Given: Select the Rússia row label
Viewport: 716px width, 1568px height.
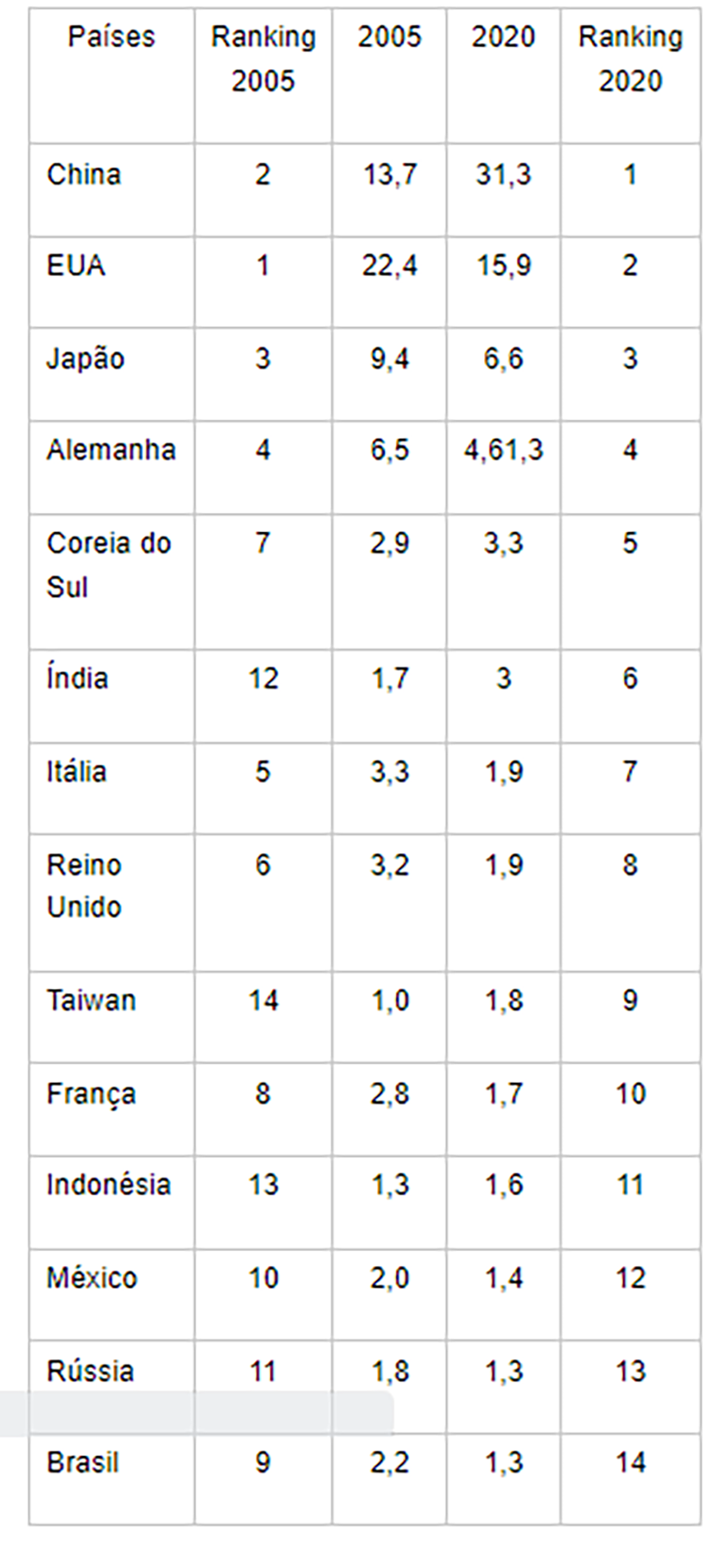Looking at the screenshot, I should tap(90, 1371).
